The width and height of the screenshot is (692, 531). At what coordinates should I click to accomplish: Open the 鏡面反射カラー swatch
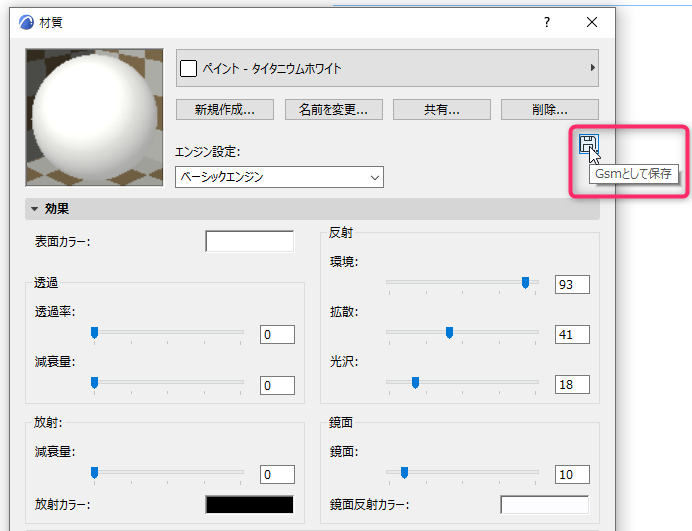tap(545, 505)
